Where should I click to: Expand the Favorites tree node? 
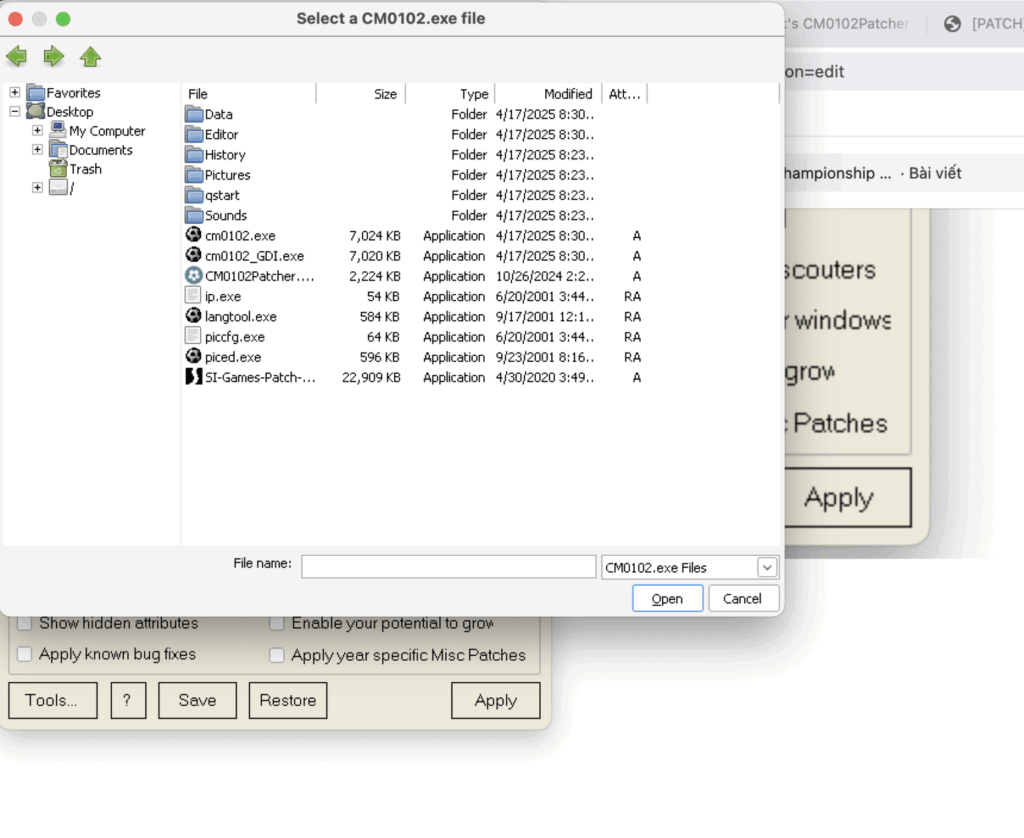pos(15,93)
